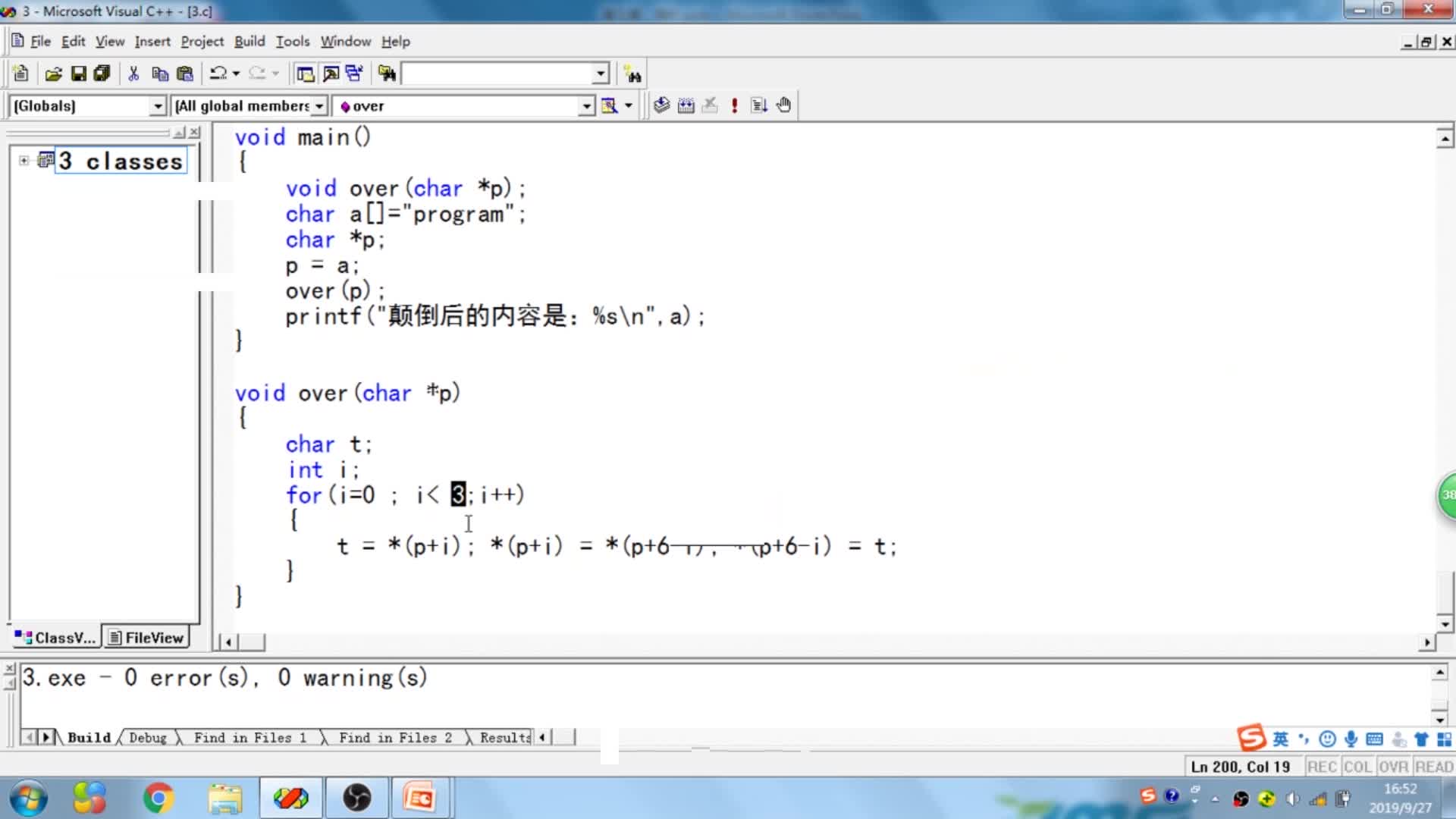Click the Build icon next to Compile
The width and height of the screenshot is (1456, 819).
coord(686,105)
